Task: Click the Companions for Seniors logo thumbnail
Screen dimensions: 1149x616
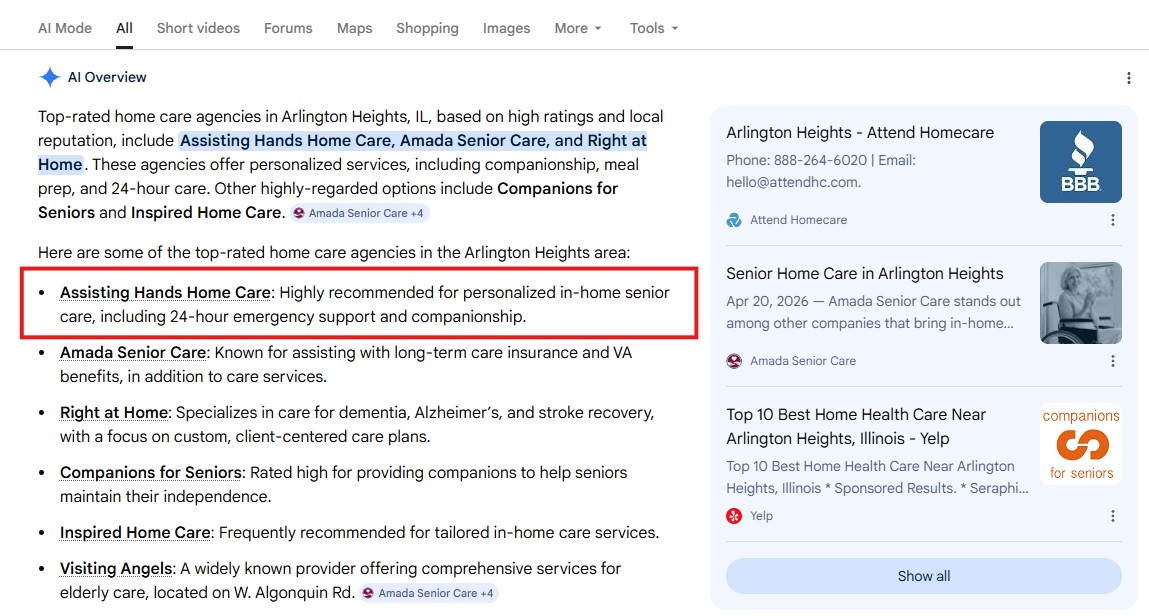Action: tap(1080, 444)
